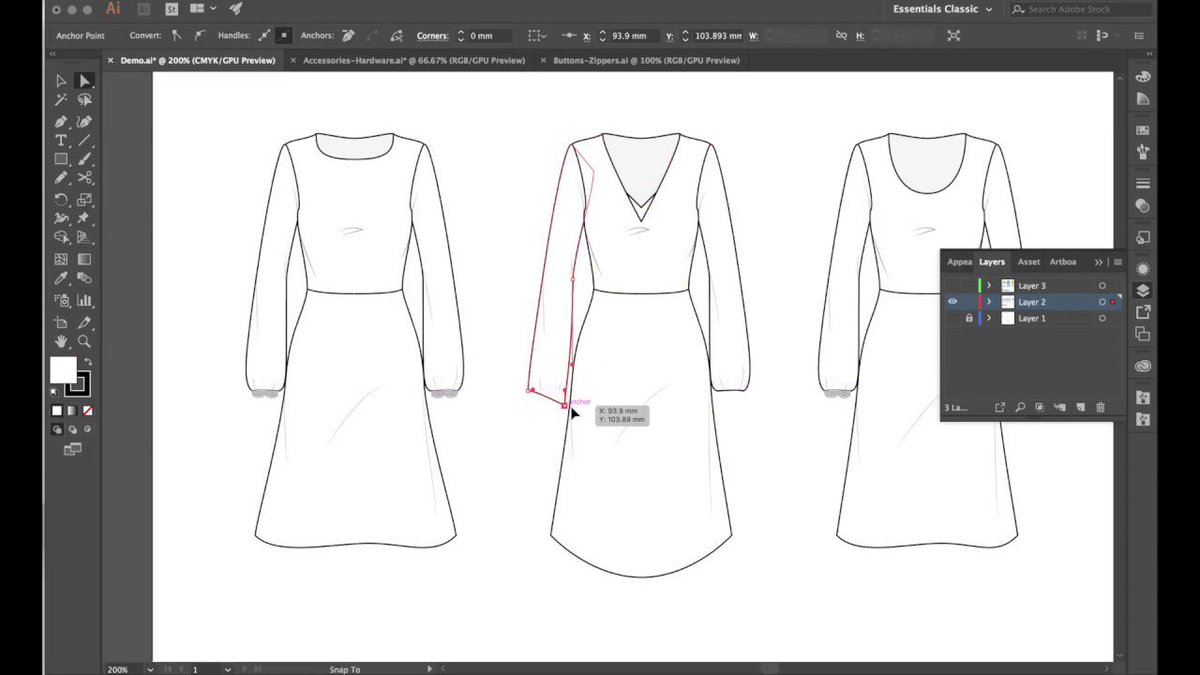Toggle visibility eye of Layer 2
This screenshot has height=675, width=1200.
(x=952, y=302)
